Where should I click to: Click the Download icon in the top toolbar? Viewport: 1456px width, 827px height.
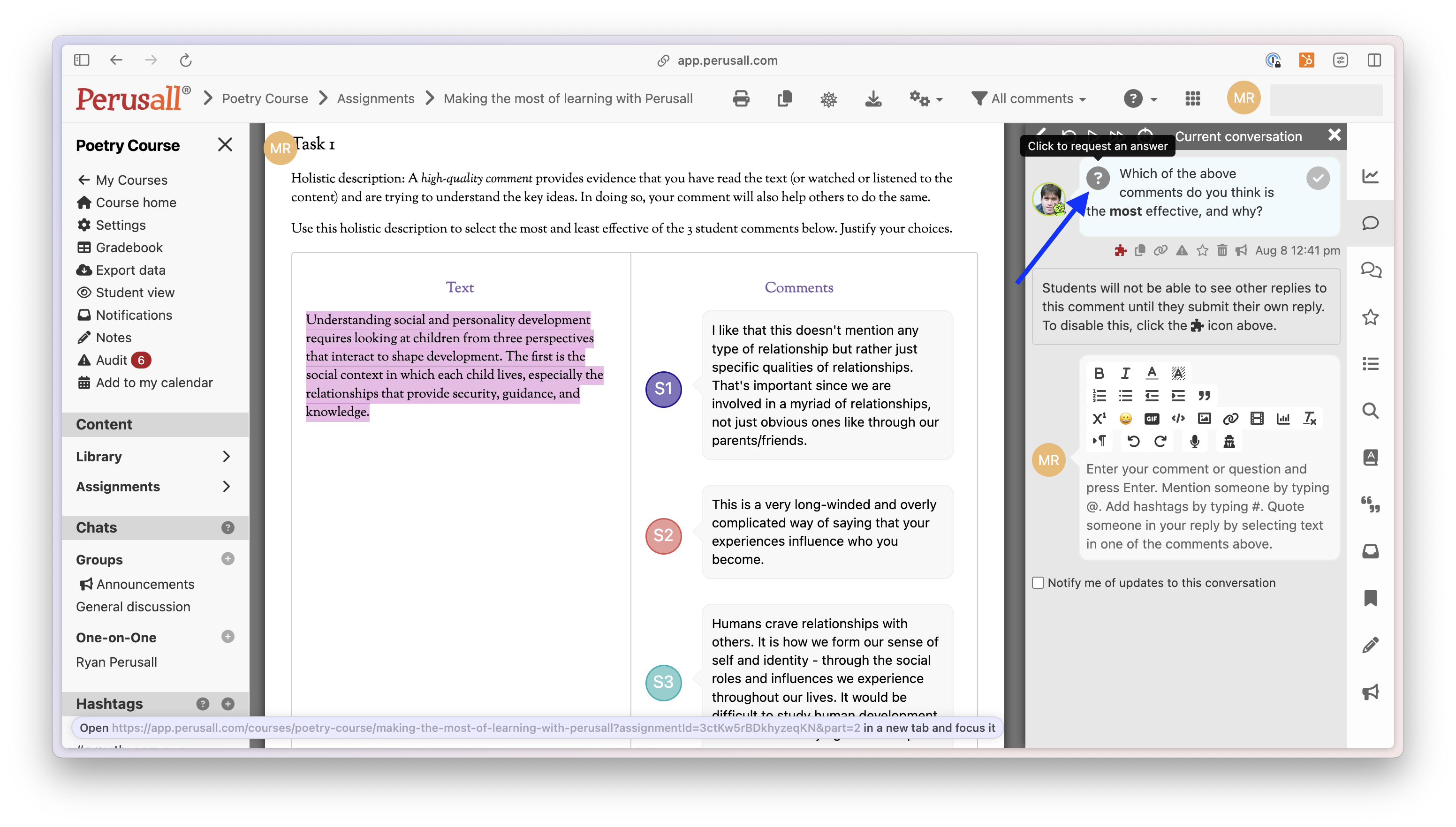point(873,98)
